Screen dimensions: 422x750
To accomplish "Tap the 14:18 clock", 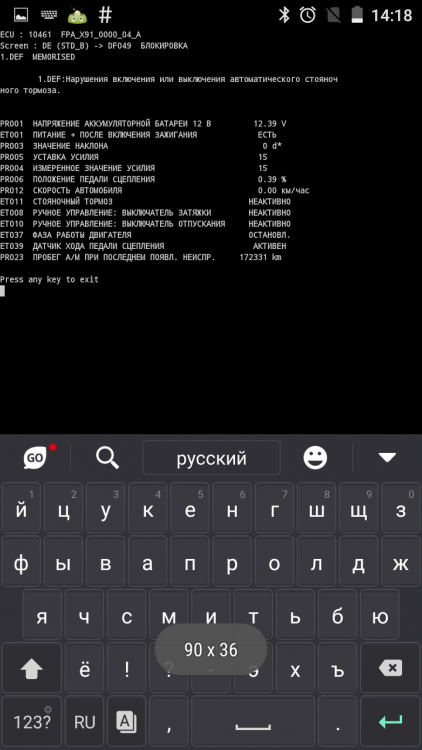I will (392, 15).
